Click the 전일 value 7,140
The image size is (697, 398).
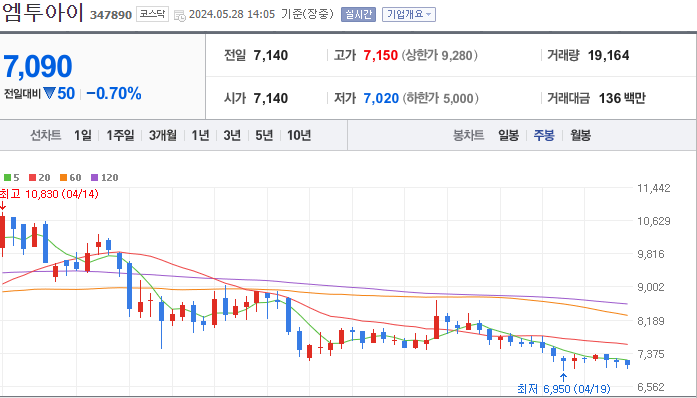point(271,56)
